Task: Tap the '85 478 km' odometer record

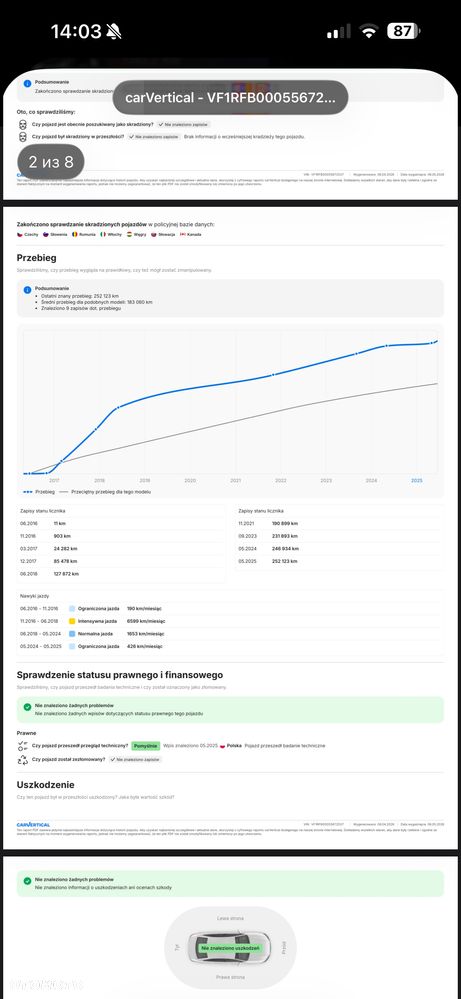Action: coord(66,561)
